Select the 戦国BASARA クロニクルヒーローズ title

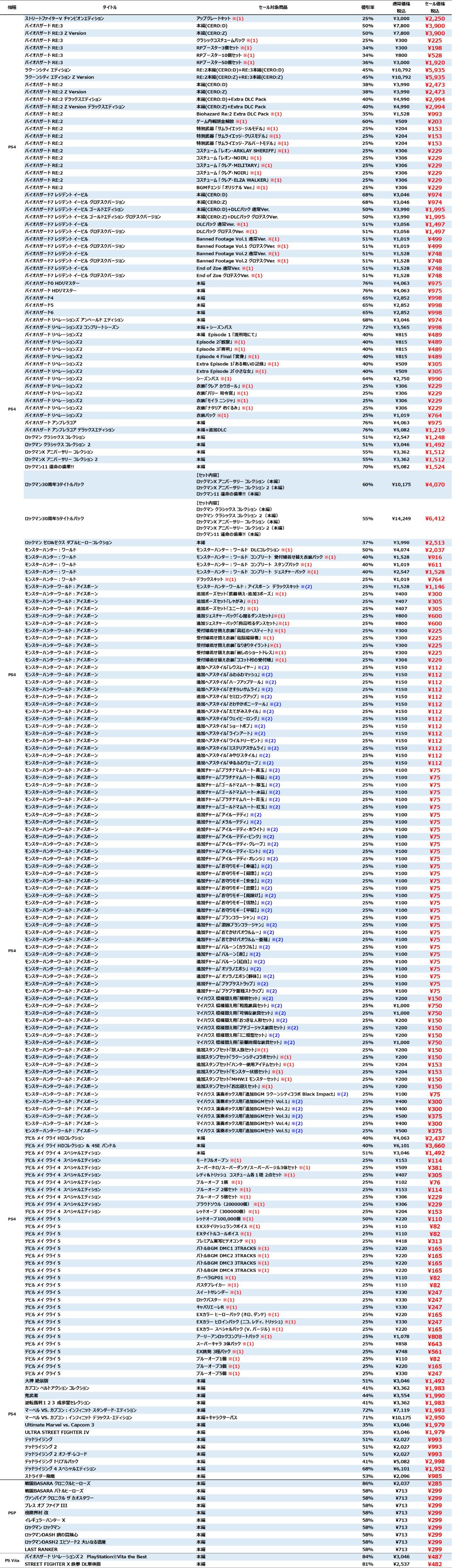57,1483
